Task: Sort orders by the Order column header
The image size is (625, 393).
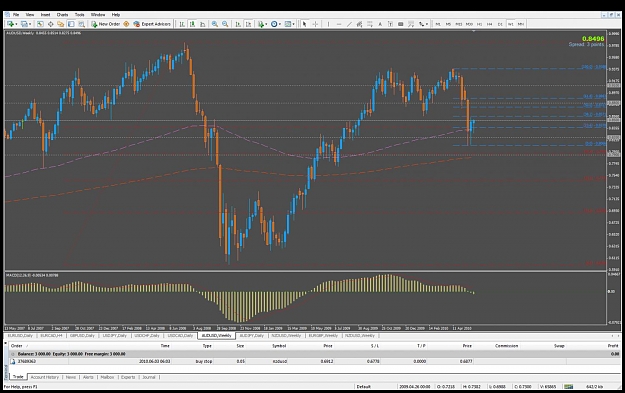Action: (16, 346)
